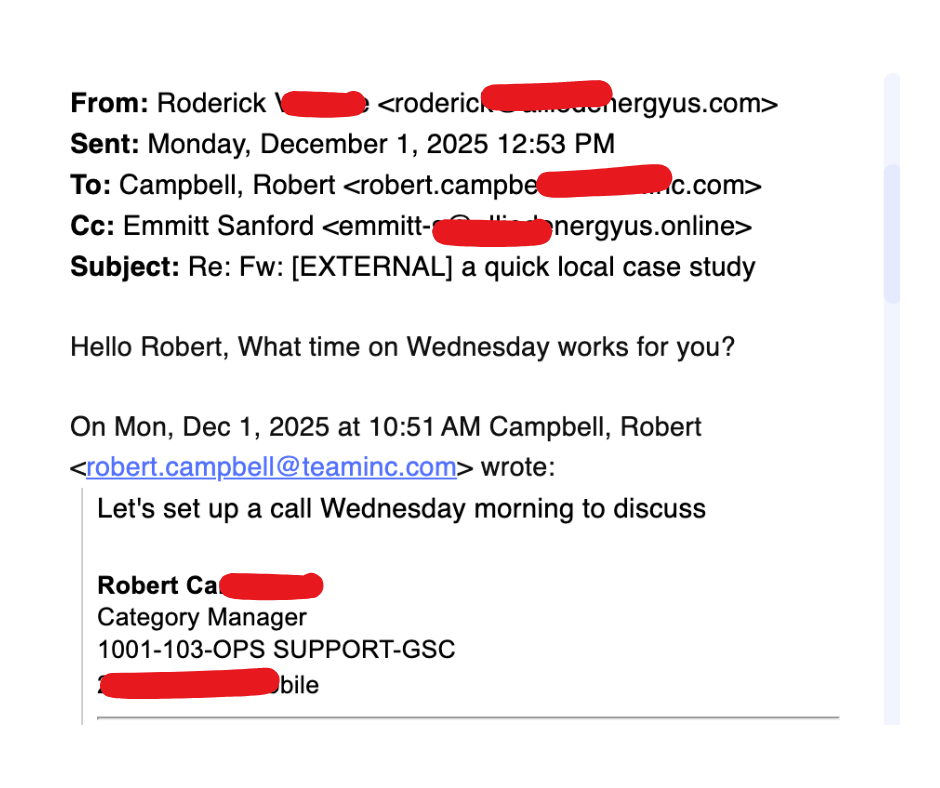Click the "From:" header label

(x=109, y=103)
